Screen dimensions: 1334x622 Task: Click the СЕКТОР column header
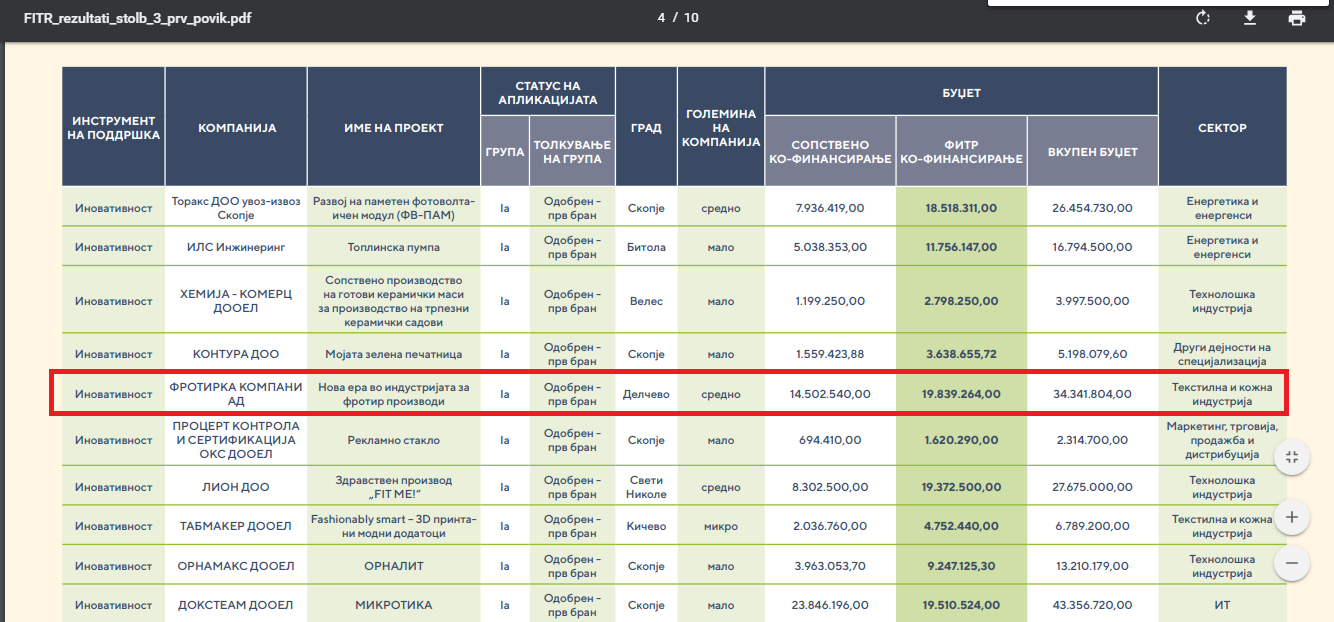(1222, 127)
